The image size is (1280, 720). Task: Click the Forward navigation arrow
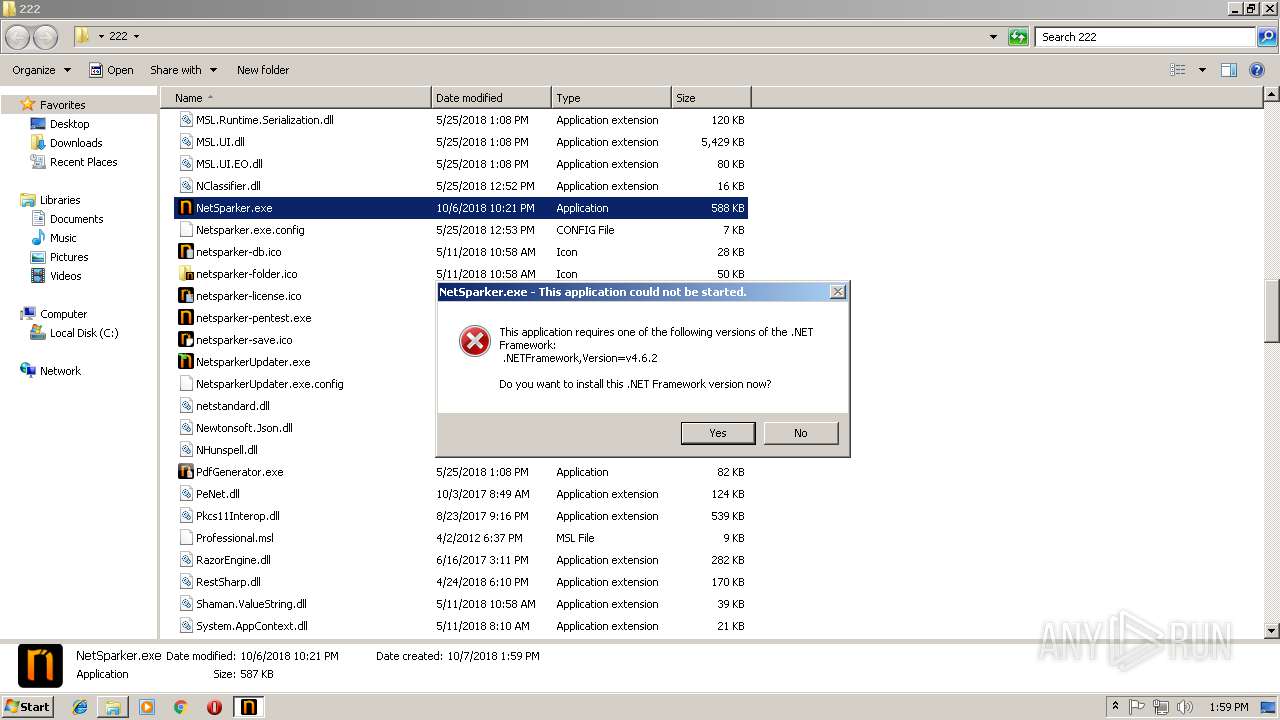coord(46,37)
